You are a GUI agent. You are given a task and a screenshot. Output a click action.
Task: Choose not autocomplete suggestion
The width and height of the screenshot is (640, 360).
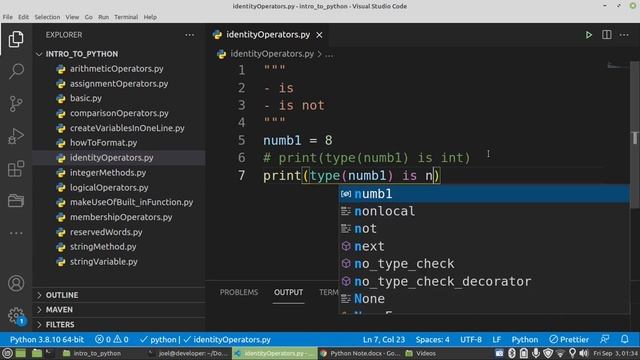[x=484, y=229]
